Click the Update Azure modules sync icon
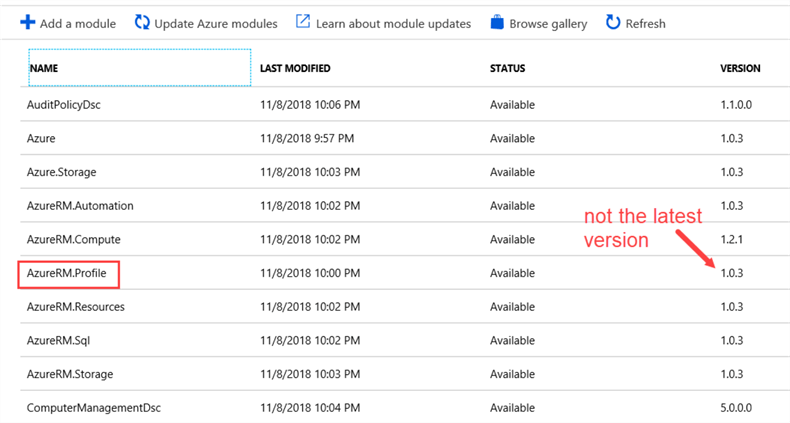 tap(142, 23)
